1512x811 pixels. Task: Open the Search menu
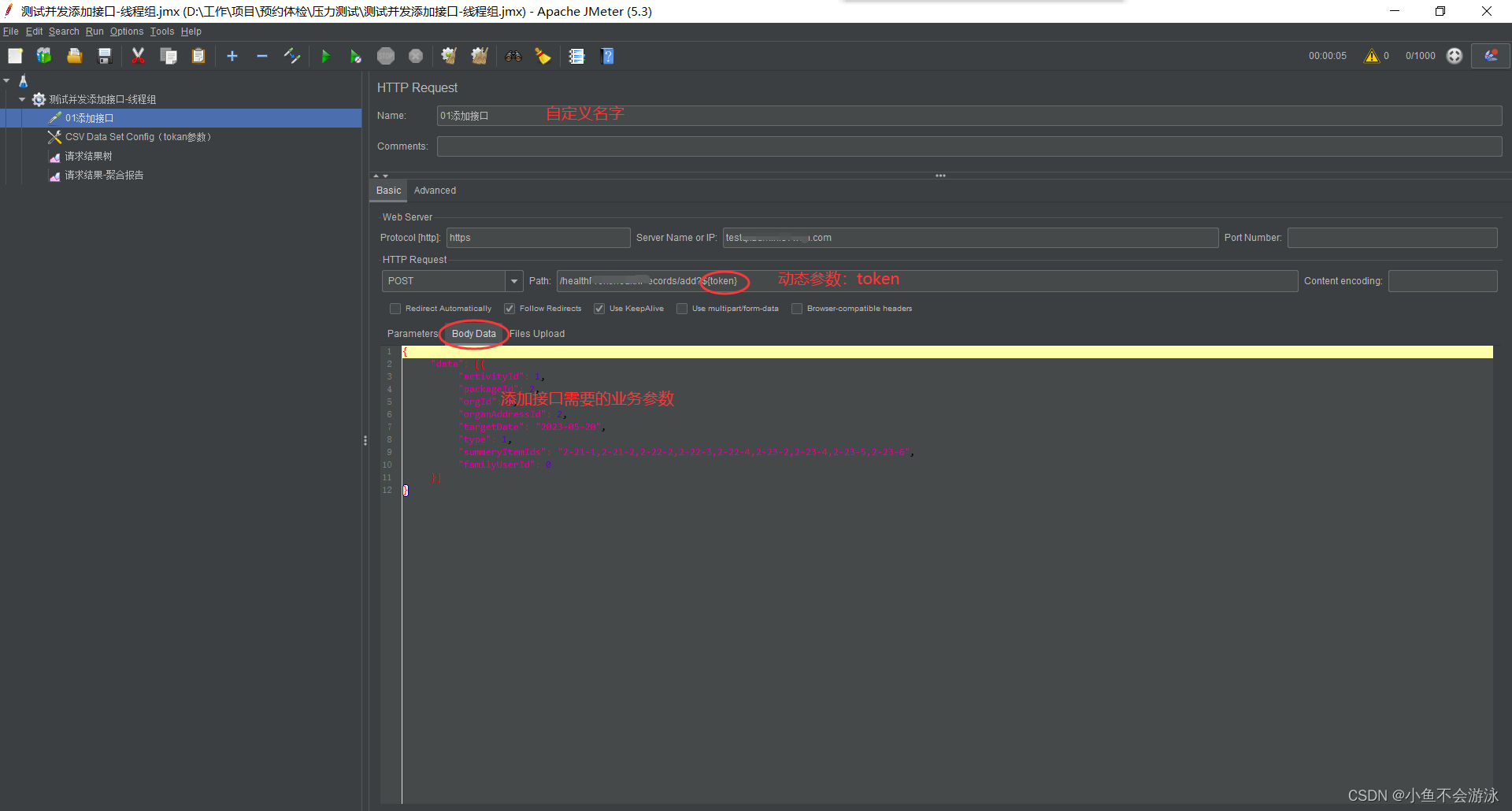[x=64, y=31]
